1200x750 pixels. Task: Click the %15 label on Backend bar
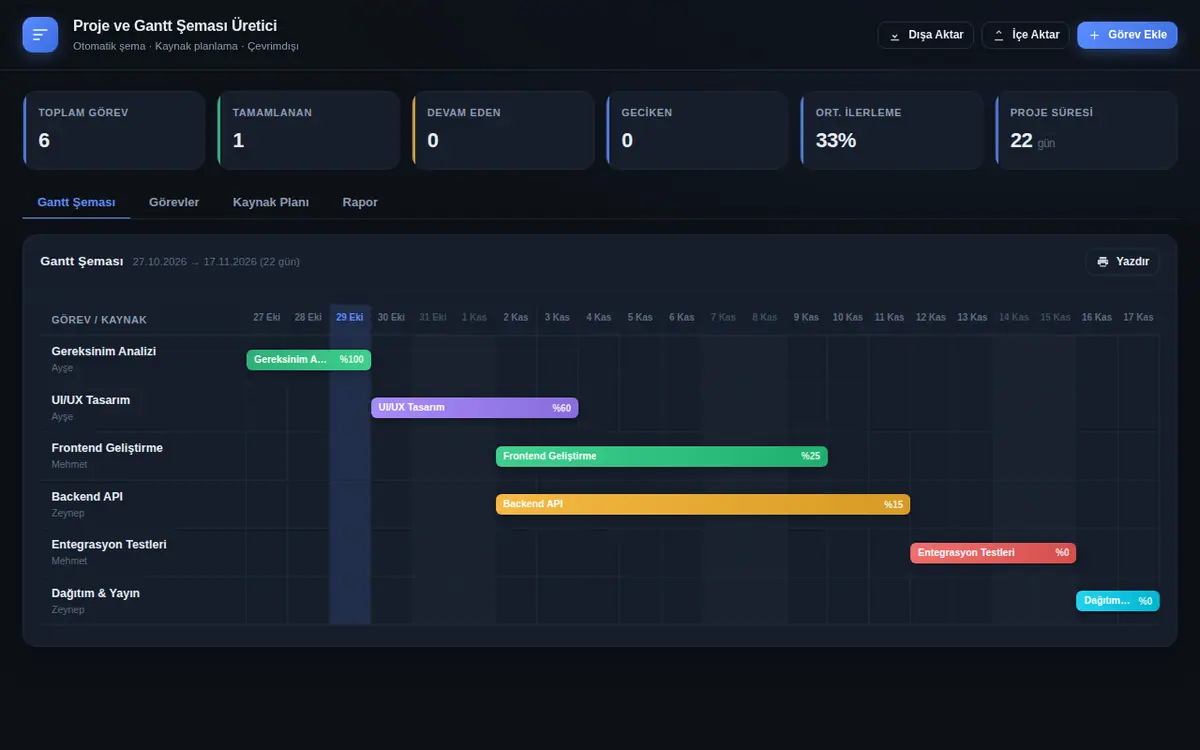pyautogui.click(x=894, y=505)
